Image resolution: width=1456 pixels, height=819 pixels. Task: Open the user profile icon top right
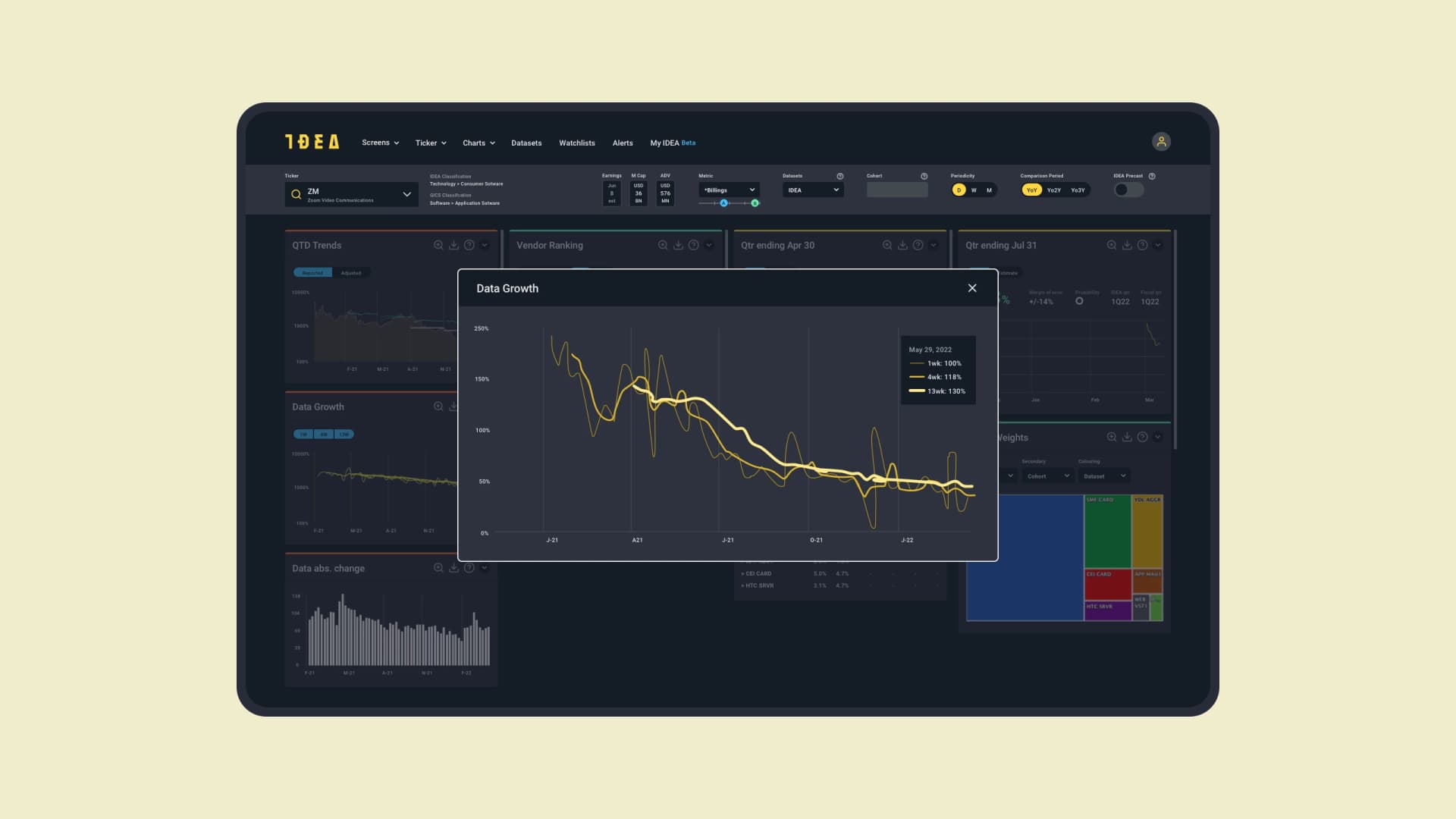tap(1162, 141)
